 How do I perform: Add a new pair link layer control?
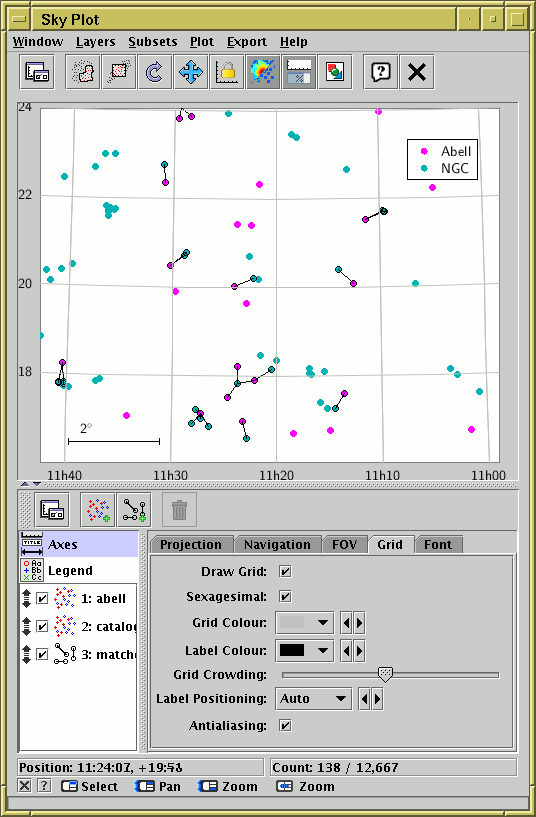(x=134, y=510)
